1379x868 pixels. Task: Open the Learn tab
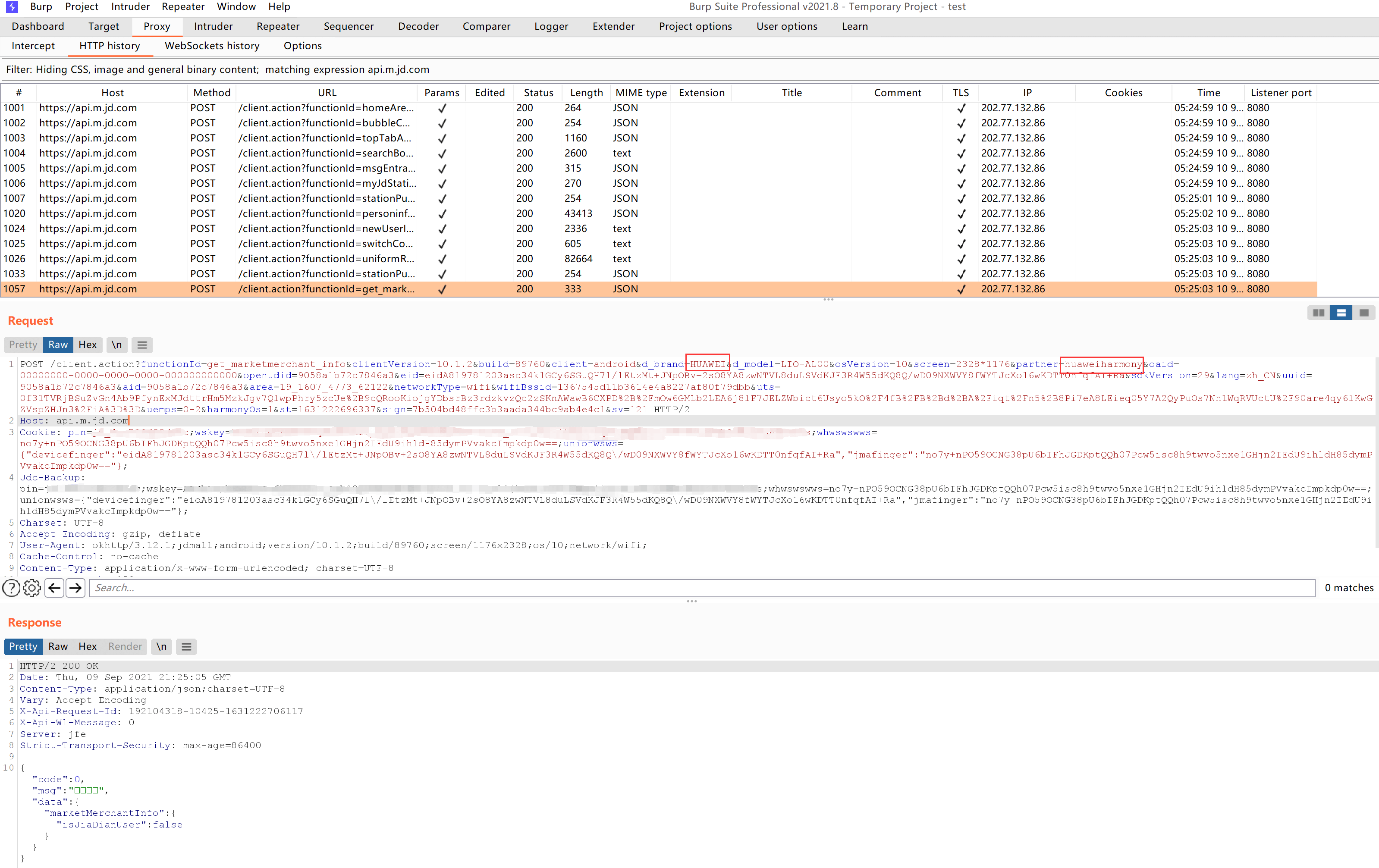coord(855,26)
